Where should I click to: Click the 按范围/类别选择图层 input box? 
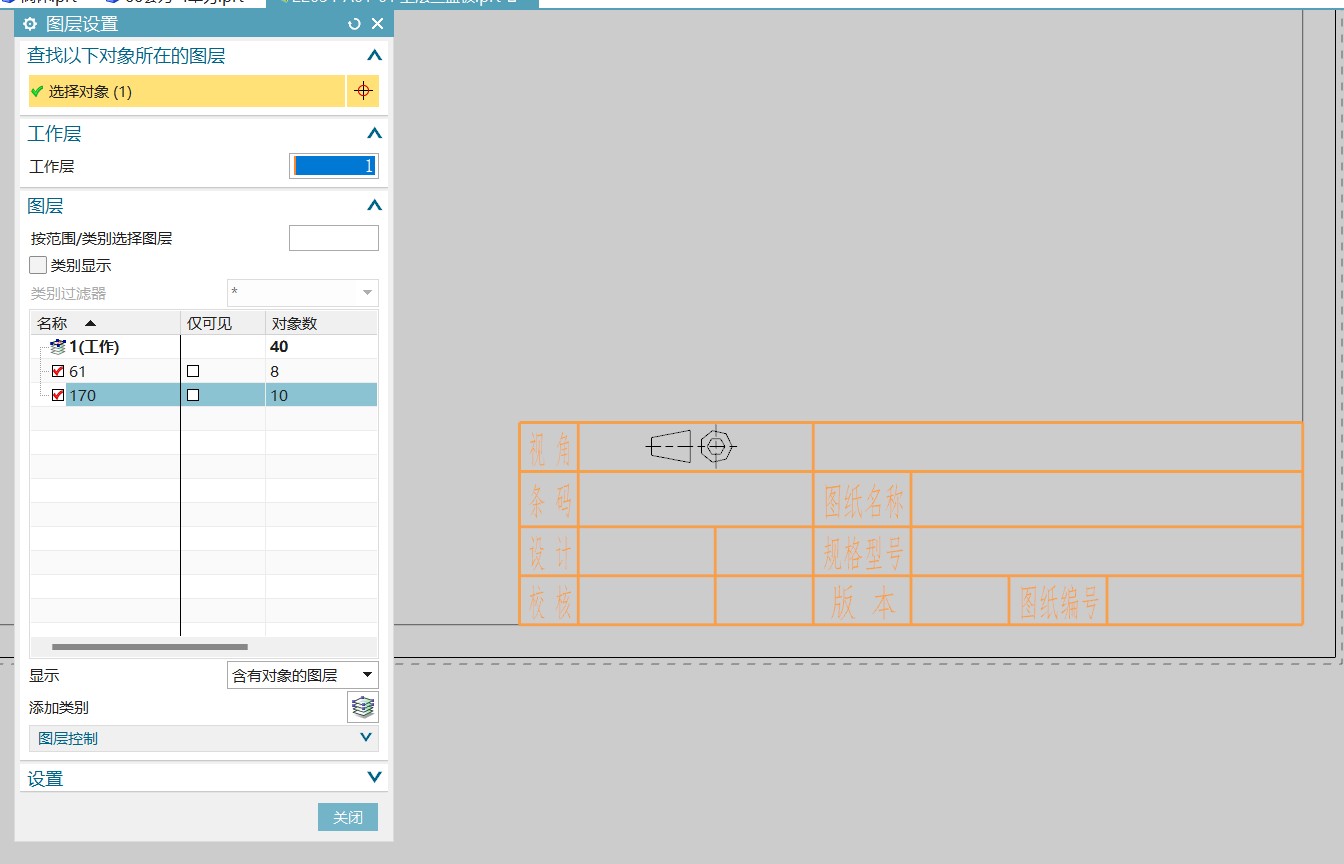[334, 238]
